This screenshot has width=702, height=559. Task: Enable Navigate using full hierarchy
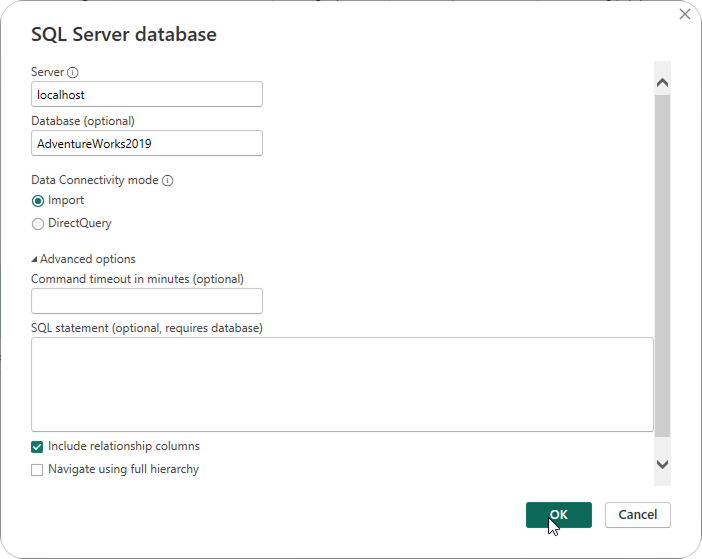38,470
